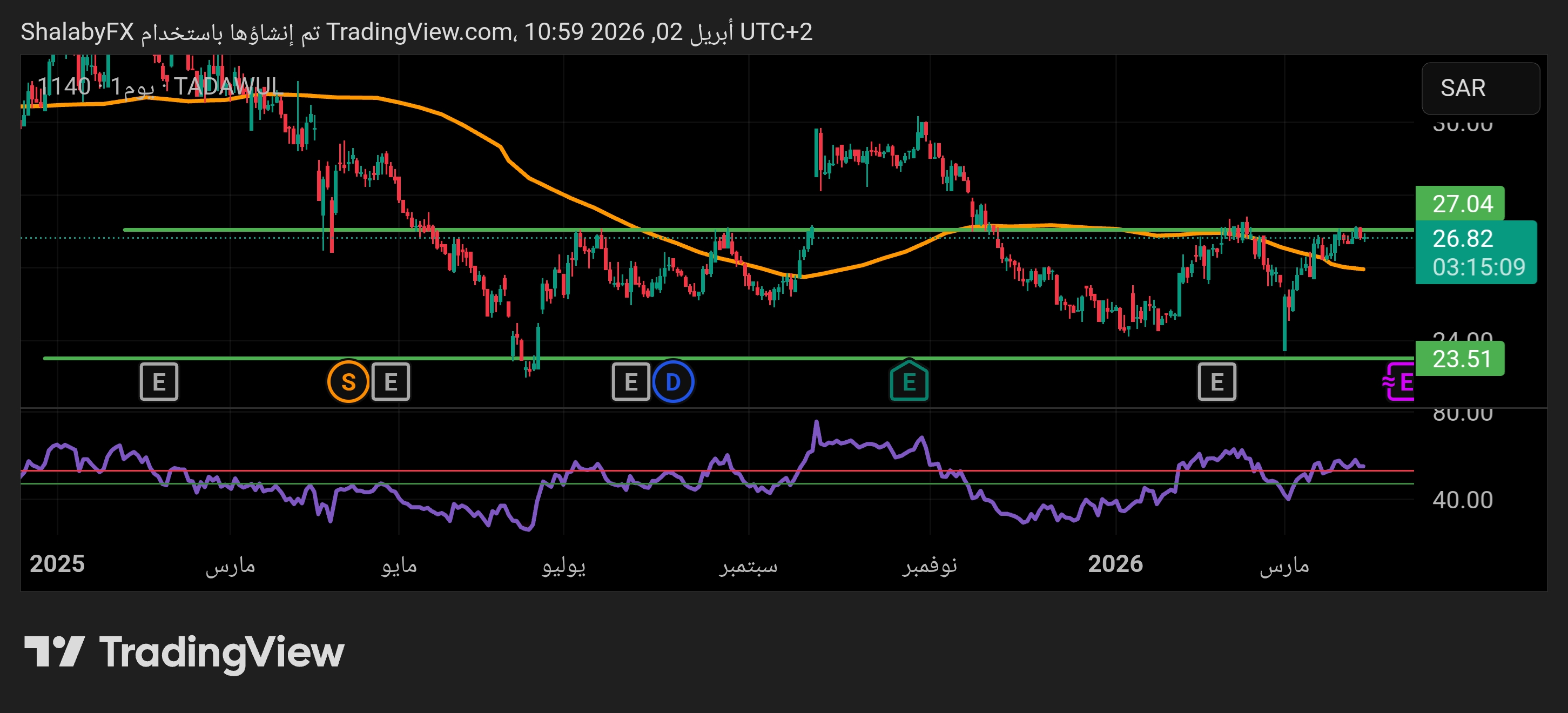Click the سبتمبر label on the time axis
The width and height of the screenshot is (1568, 713).
click(748, 565)
